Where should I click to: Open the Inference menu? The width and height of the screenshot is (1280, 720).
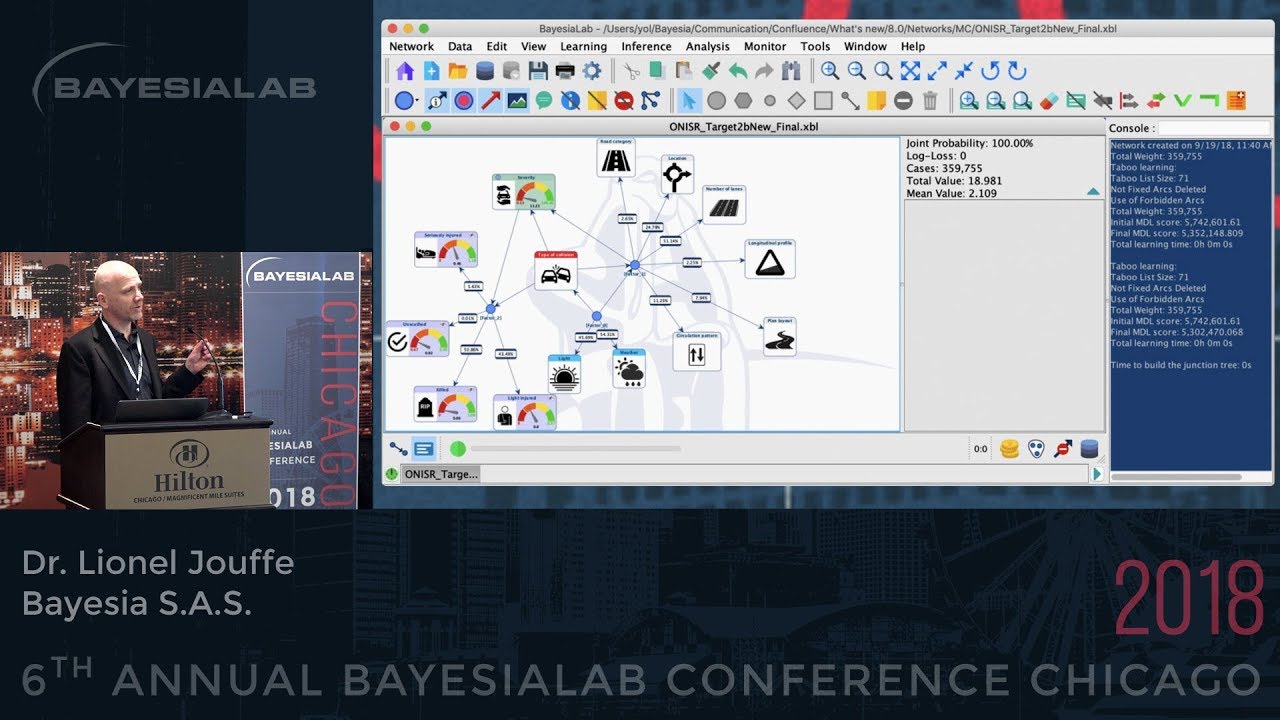tap(646, 46)
